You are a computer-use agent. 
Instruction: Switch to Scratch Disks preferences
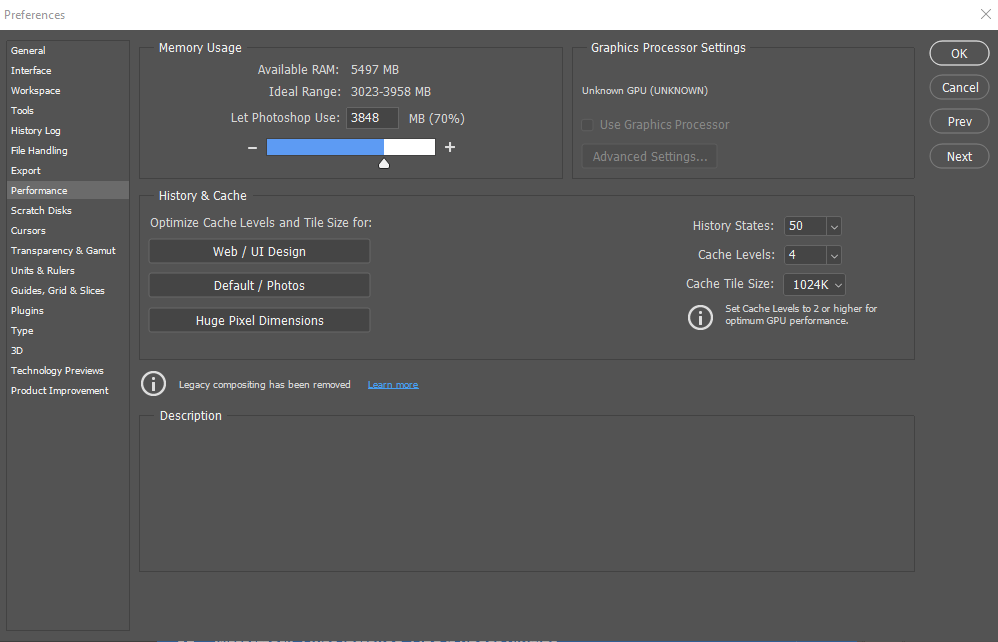tap(41, 210)
